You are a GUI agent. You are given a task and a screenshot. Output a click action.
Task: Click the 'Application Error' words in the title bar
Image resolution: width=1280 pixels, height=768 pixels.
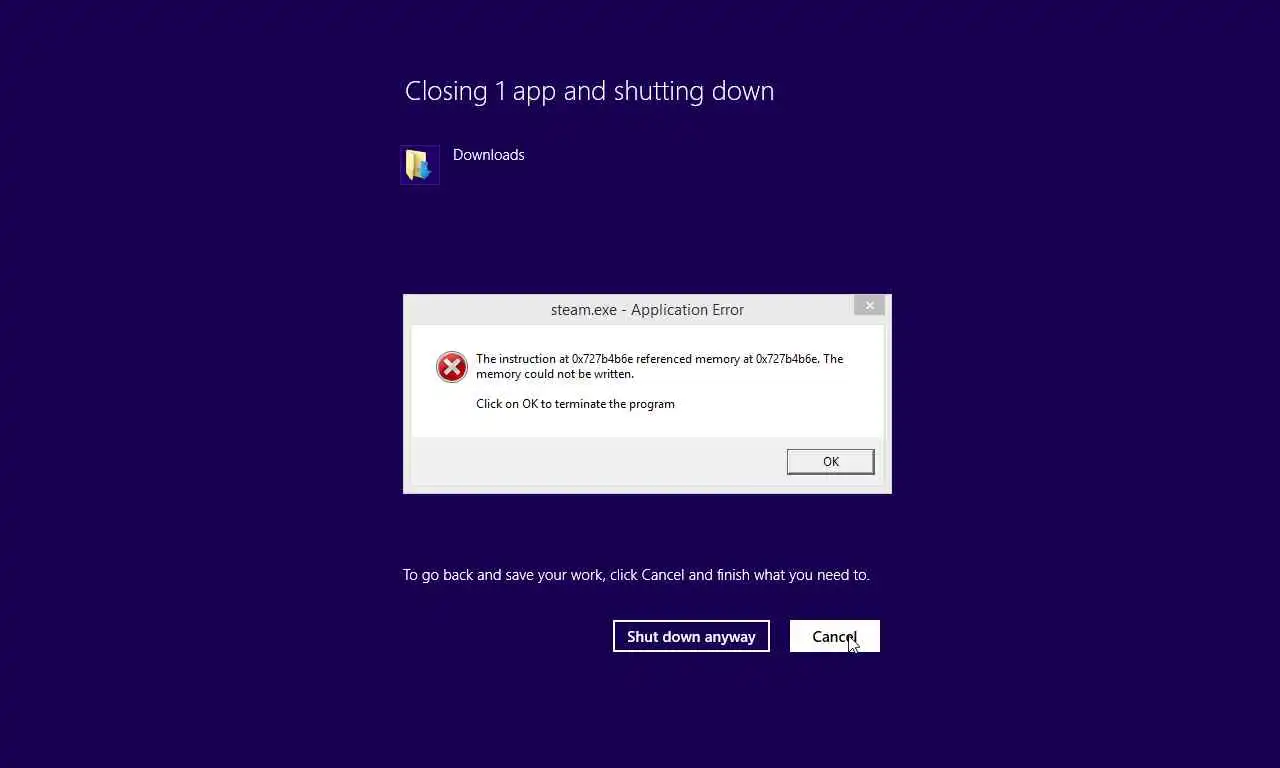coord(687,310)
